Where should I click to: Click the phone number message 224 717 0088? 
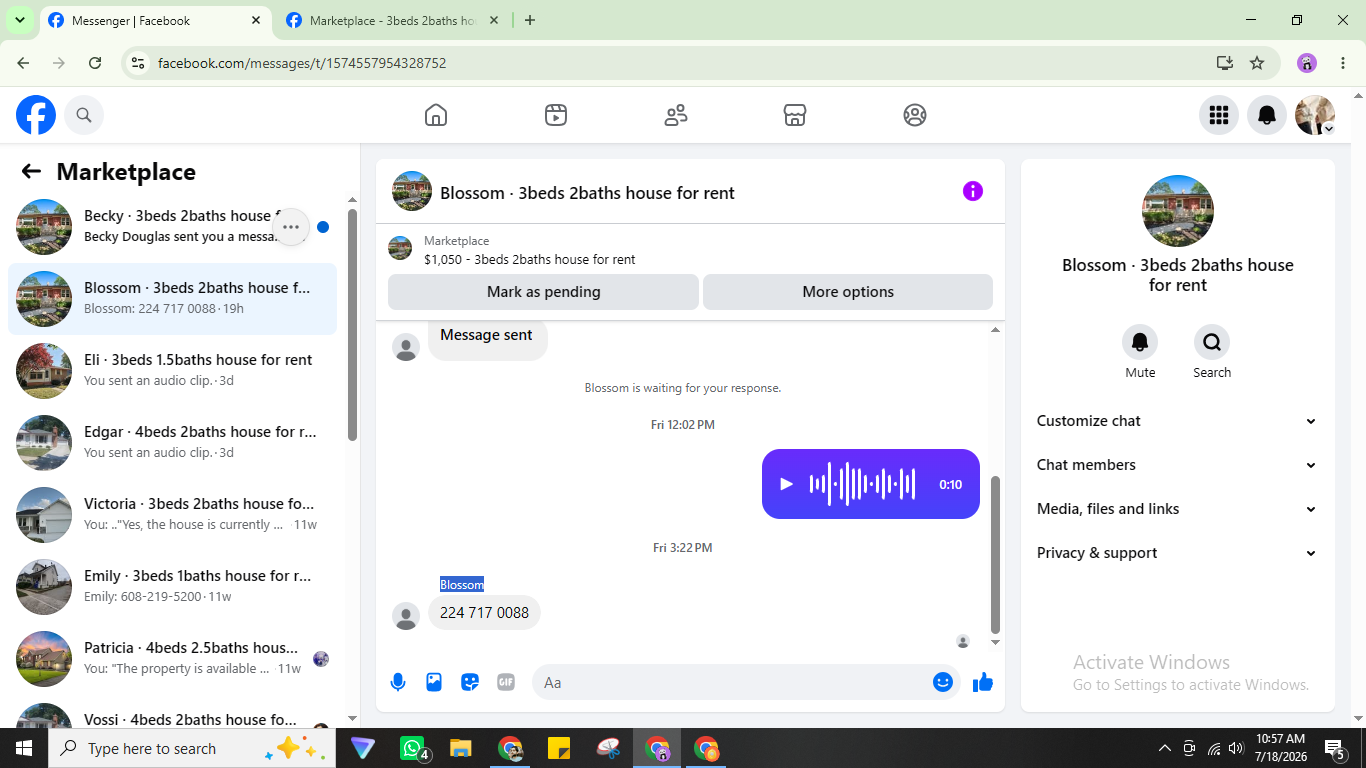pos(484,612)
